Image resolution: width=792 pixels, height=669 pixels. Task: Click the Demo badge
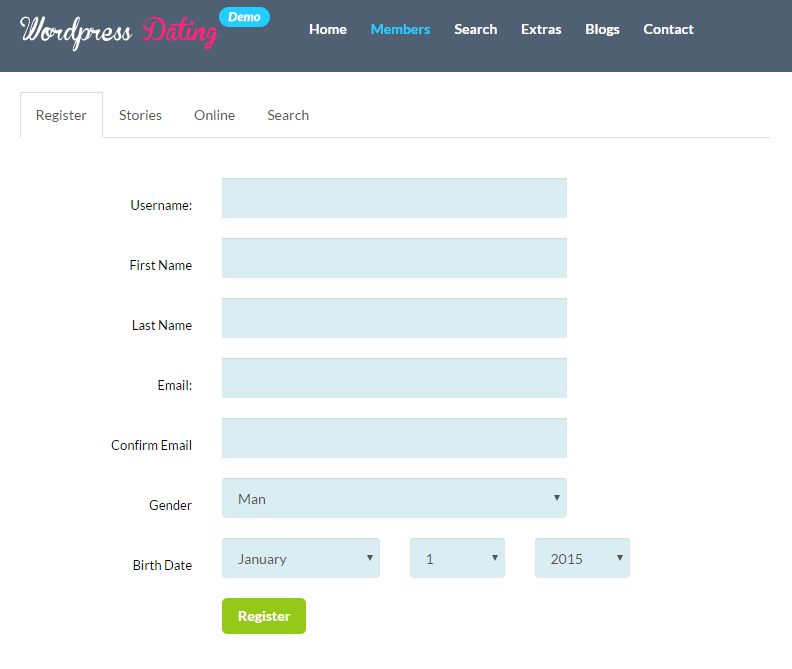(x=244, y=17)
